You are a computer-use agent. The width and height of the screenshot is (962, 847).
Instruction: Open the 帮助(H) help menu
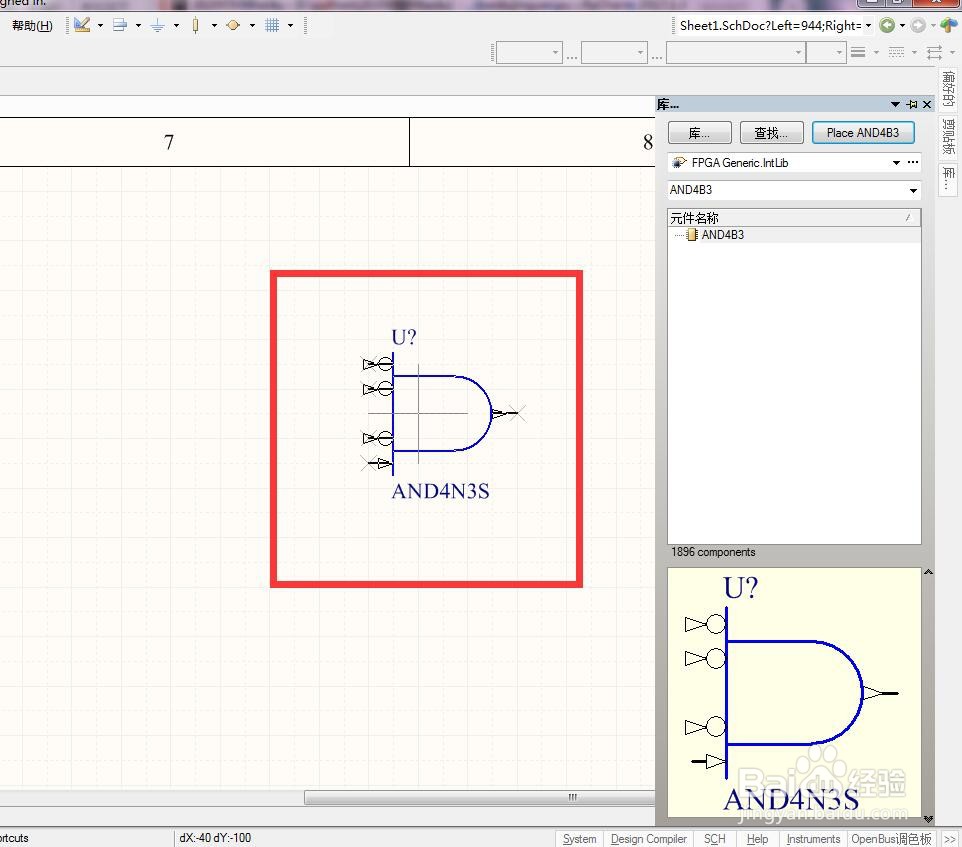32,26
